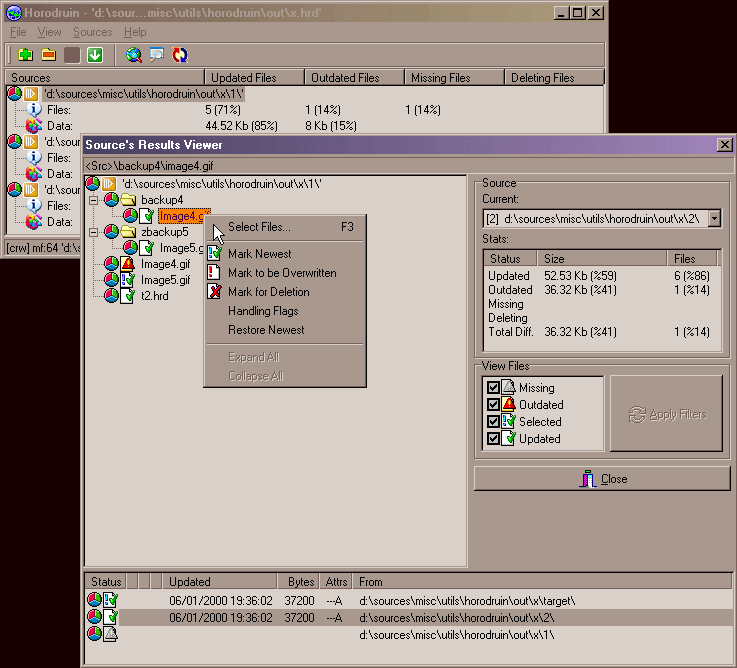The width and height of the screenshot is (737, 668).
Task: Open the Sources menu in the menu bar
Action: click(x=93, y=32)
